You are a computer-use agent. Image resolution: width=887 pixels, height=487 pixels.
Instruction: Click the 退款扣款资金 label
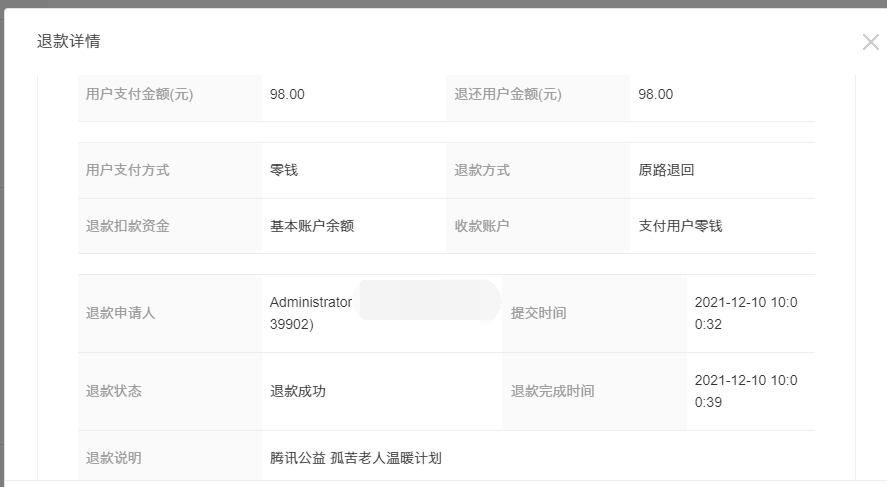127,226
